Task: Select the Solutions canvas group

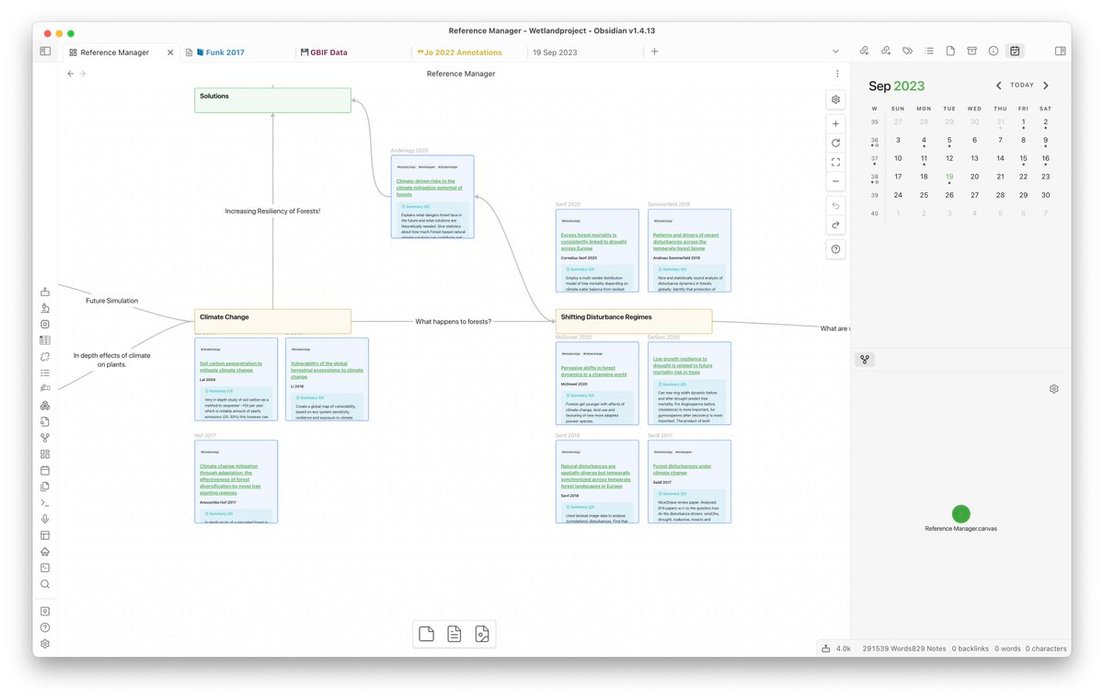Action: [272, 100]
